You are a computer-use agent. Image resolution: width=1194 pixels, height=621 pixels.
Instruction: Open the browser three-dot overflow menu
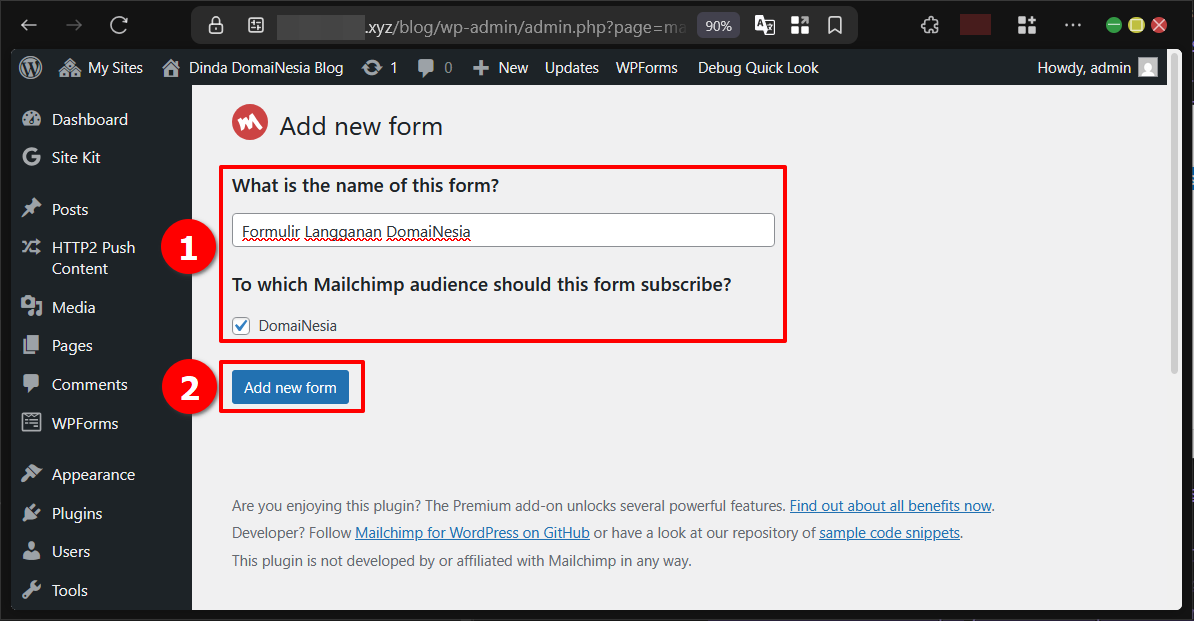(x=1073, y=24)
